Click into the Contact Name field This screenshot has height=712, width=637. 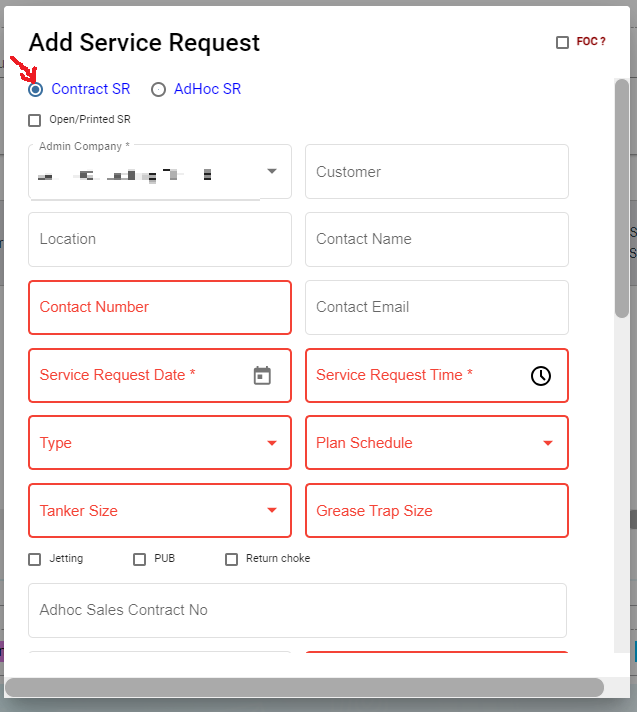coord(436,239)
